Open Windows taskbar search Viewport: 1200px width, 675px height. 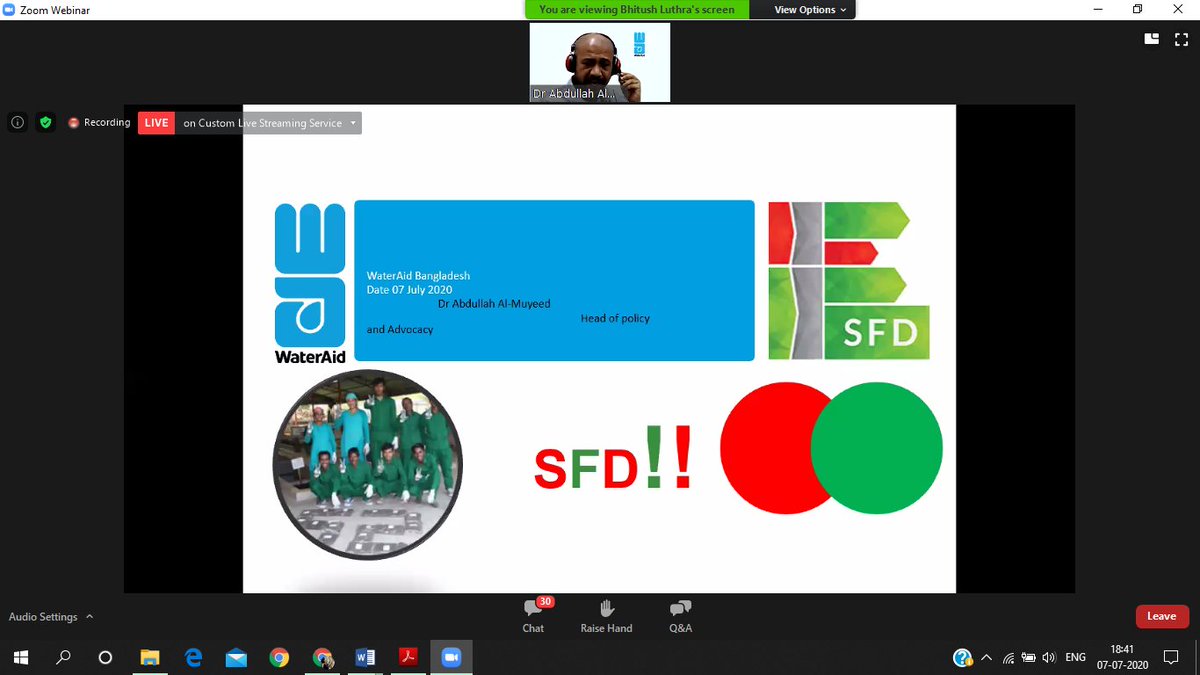(63, 657)
